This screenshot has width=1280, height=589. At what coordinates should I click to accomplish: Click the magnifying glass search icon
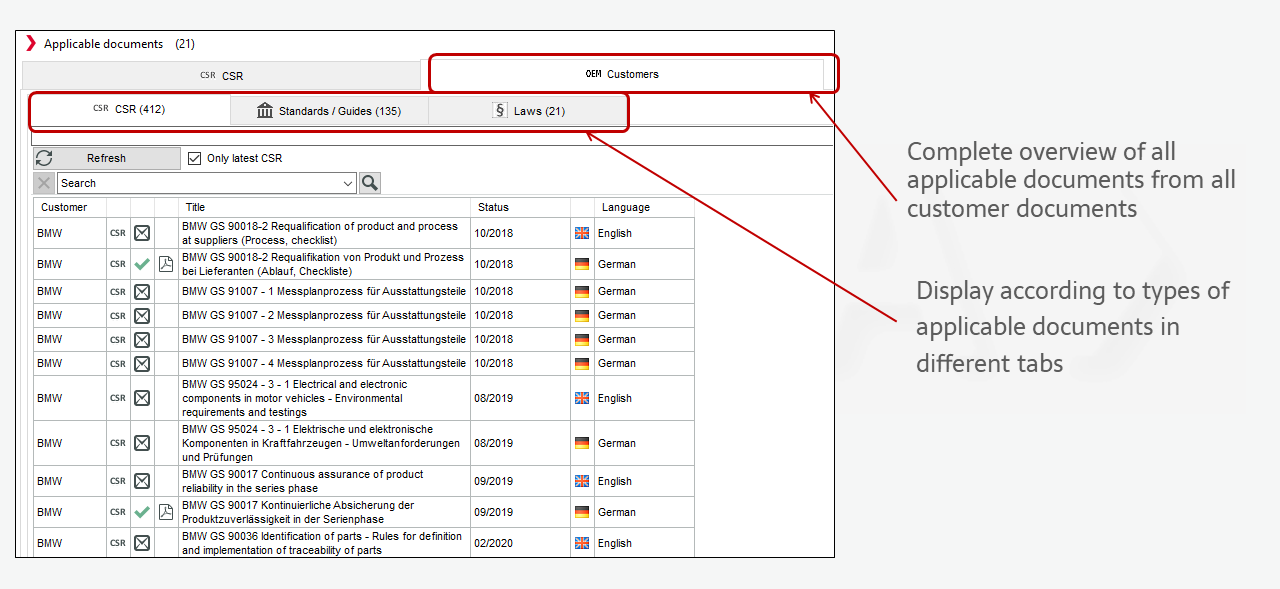coord(370,183)
